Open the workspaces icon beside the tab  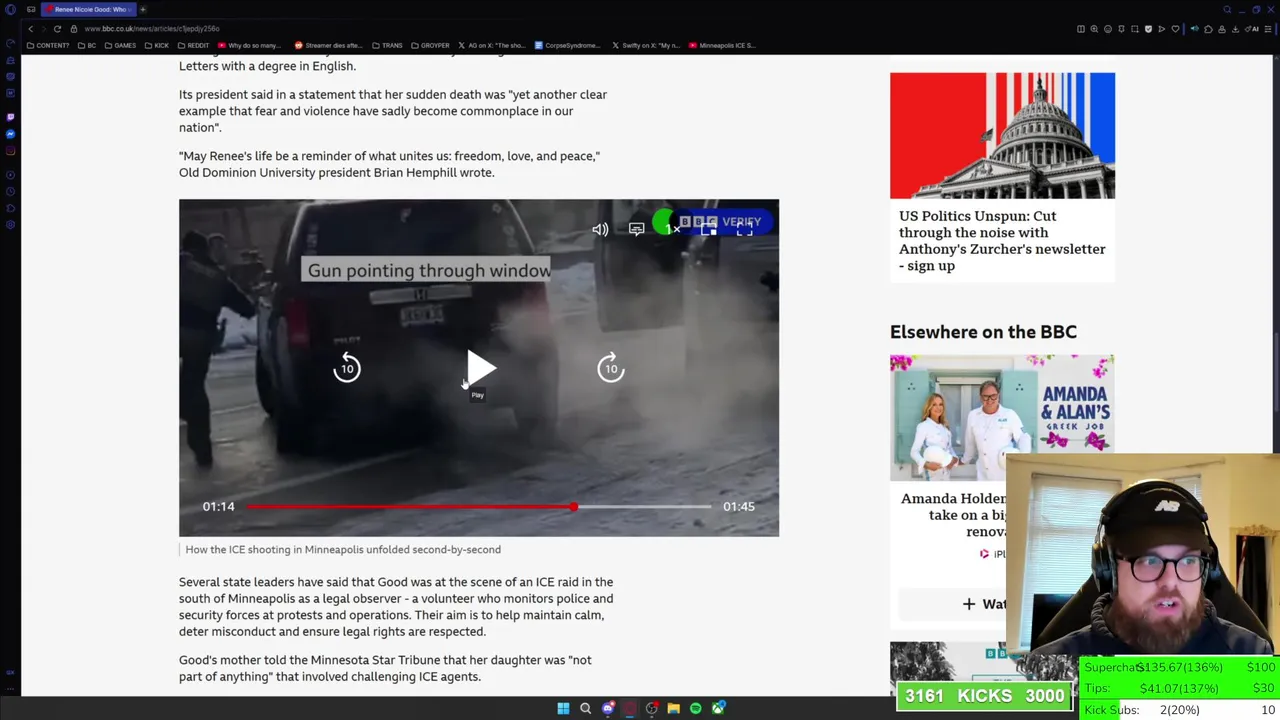click(31, 9)
